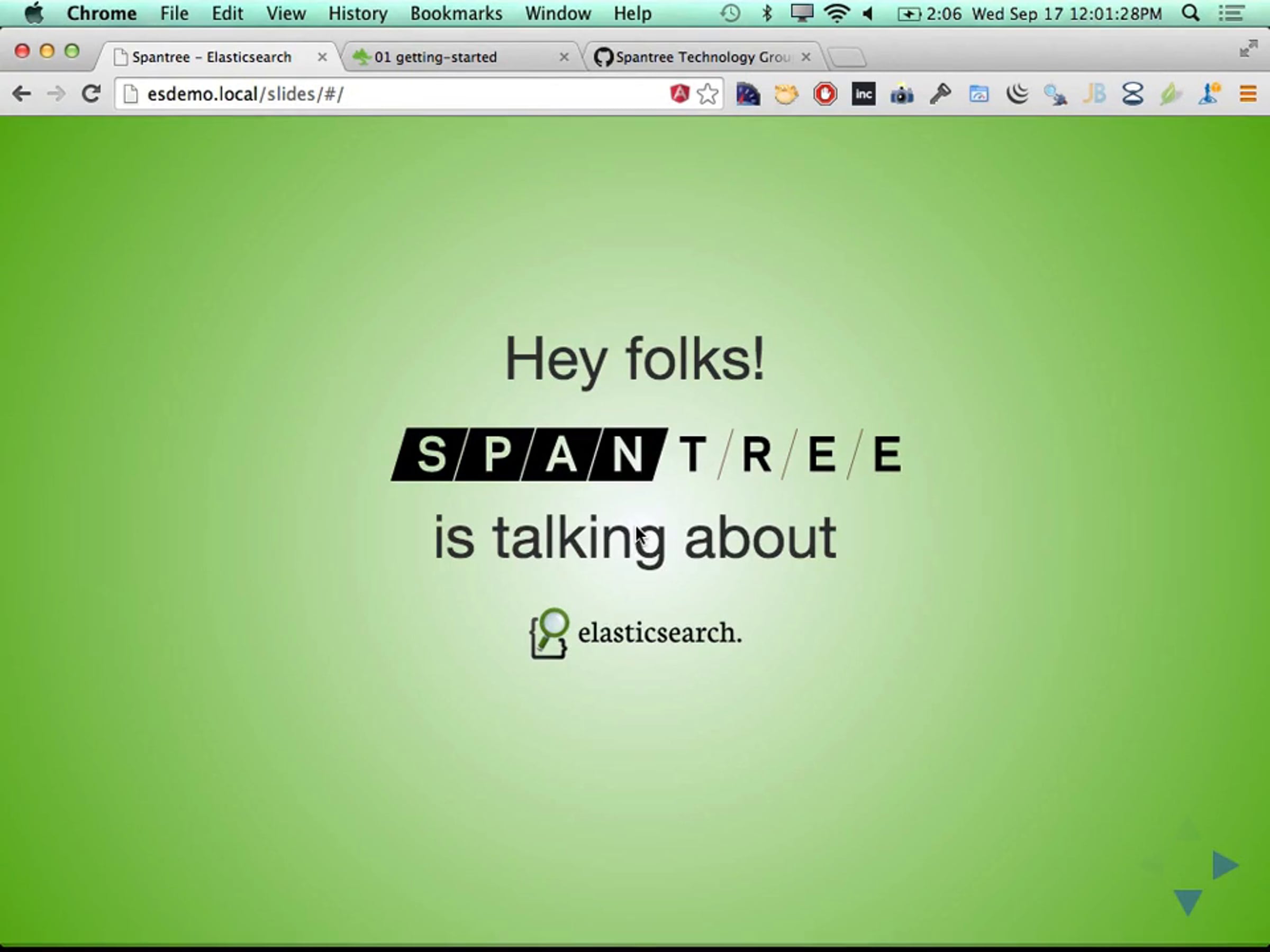Open the black 'inc' extension
The image size is (1270, 952).
coord(864,94)
